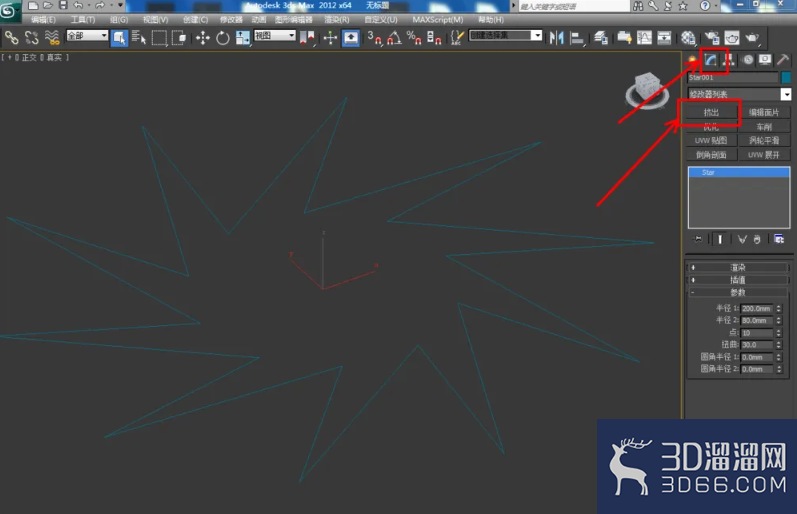Open the help dropdown arrow beside question mark
Viewport: 797px width, 514px height.
tap(716, 6)
